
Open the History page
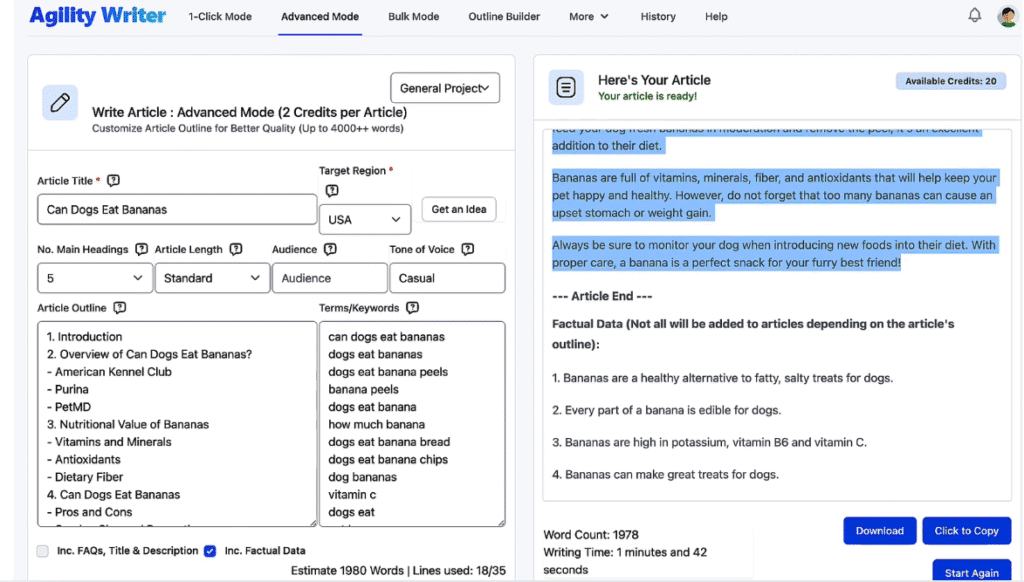pyautogui.click(x=658, y=16)
